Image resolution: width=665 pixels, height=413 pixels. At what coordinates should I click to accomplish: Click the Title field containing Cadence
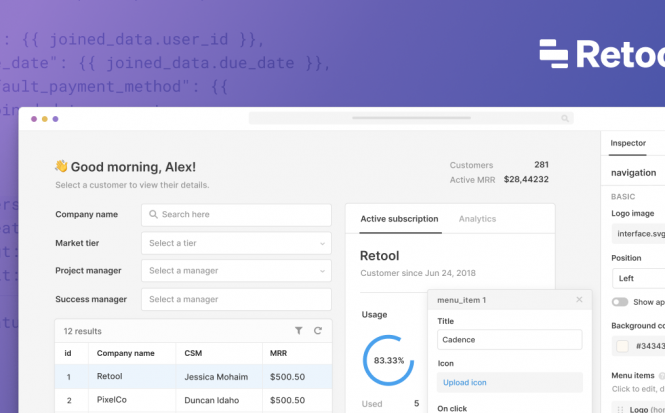click(509, 340)
